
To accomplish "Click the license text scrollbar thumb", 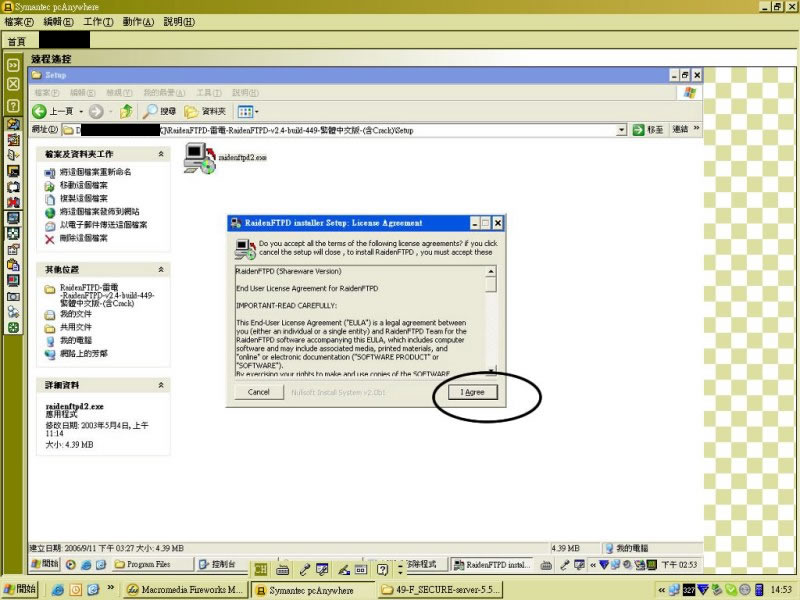I will tap(491, 285).
